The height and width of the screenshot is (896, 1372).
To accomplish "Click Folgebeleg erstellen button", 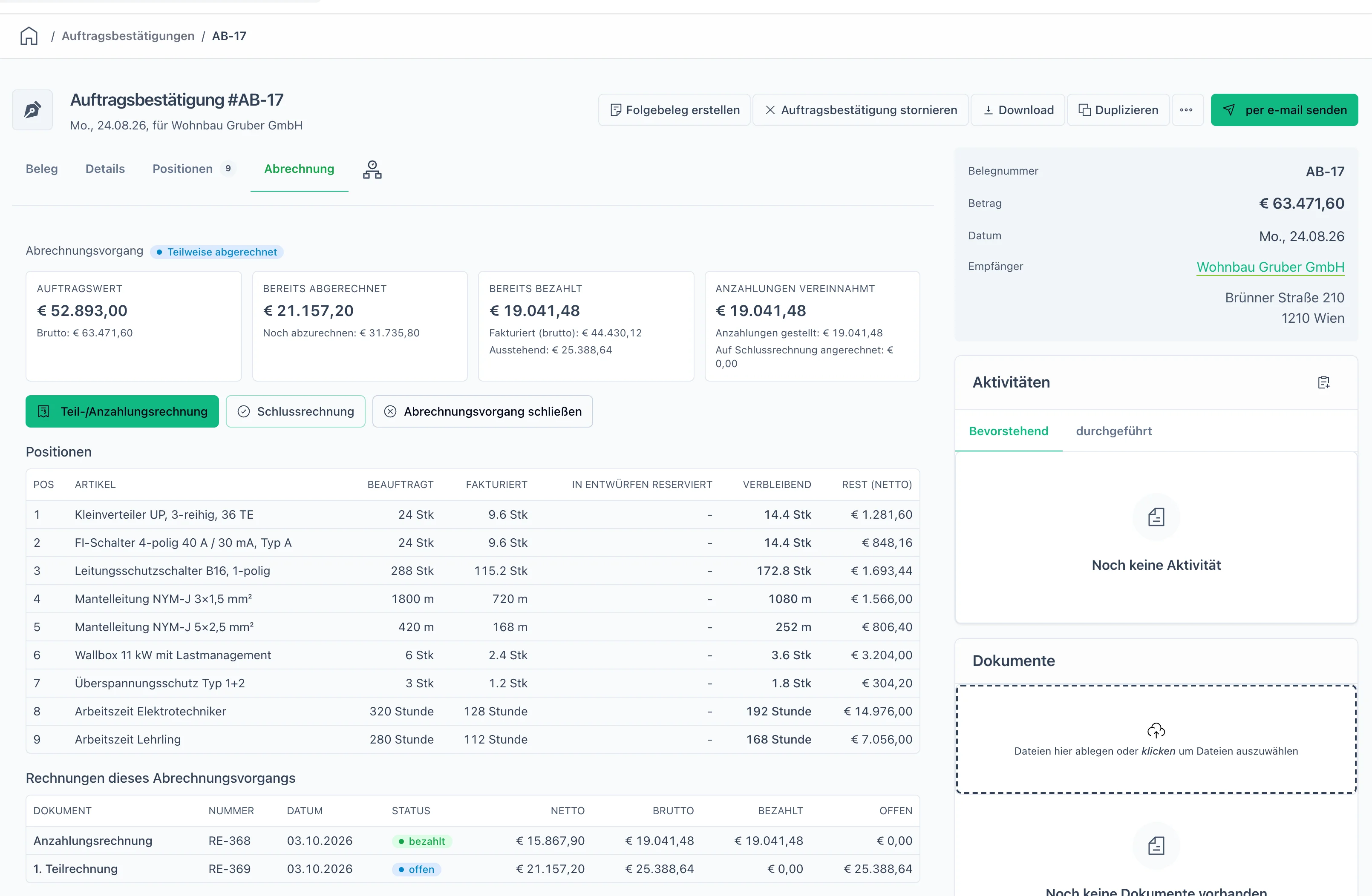I will click(674, 110).
